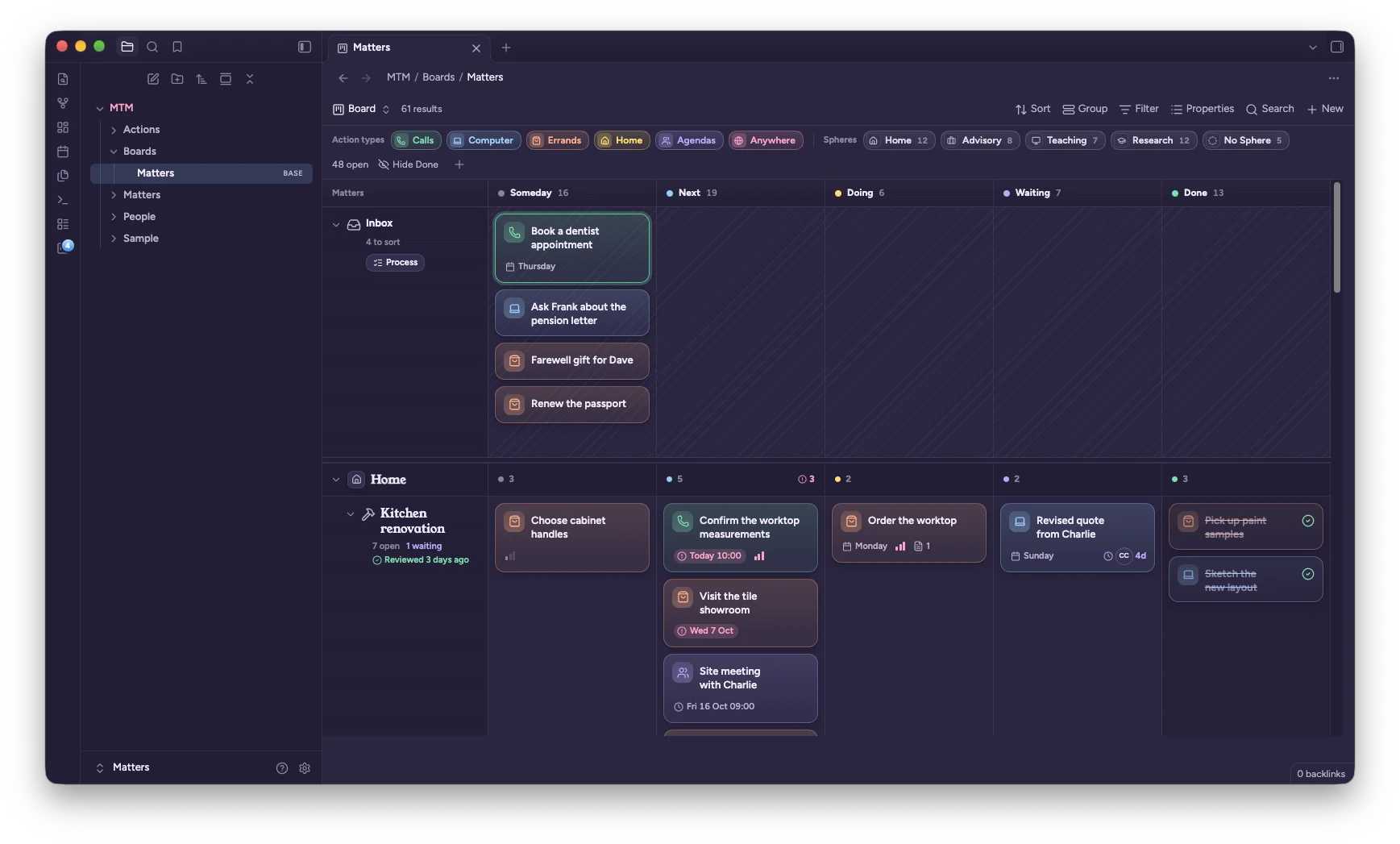
Task: Open the file explorer folder icon
Action: (127, 47)
